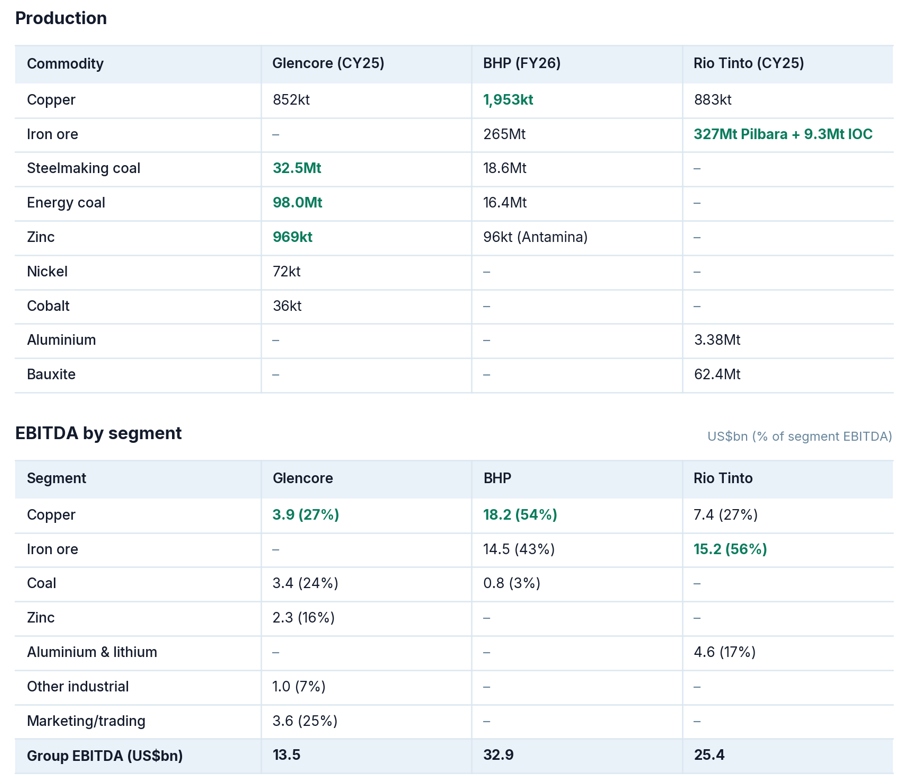This screenshot has height=780, width=900.
Task: Select Glencore cobalt value "36kt"
Action: pyautogui.click(x=287, y=306)
